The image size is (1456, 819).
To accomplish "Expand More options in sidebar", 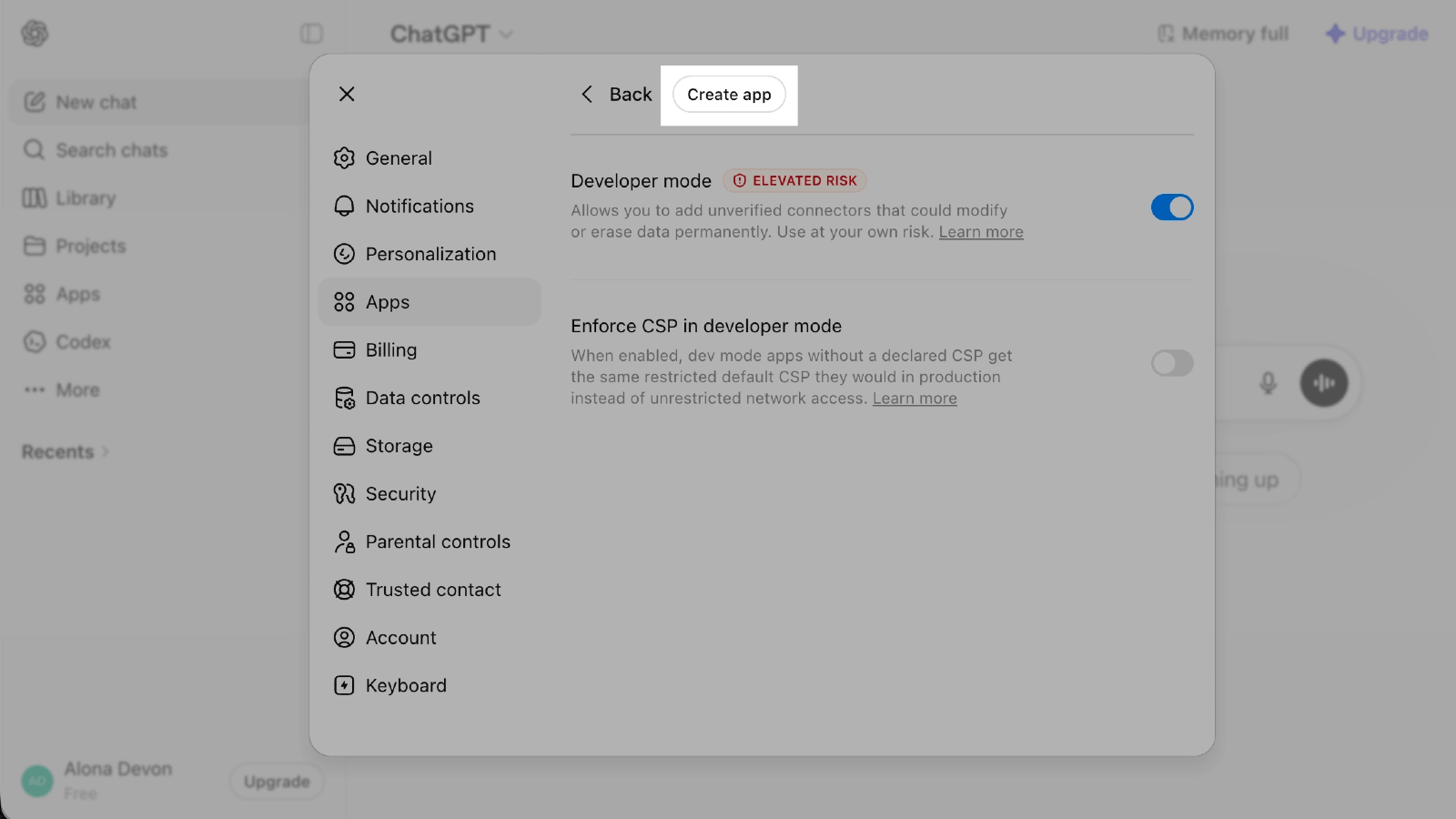I will tap(62, 389).
